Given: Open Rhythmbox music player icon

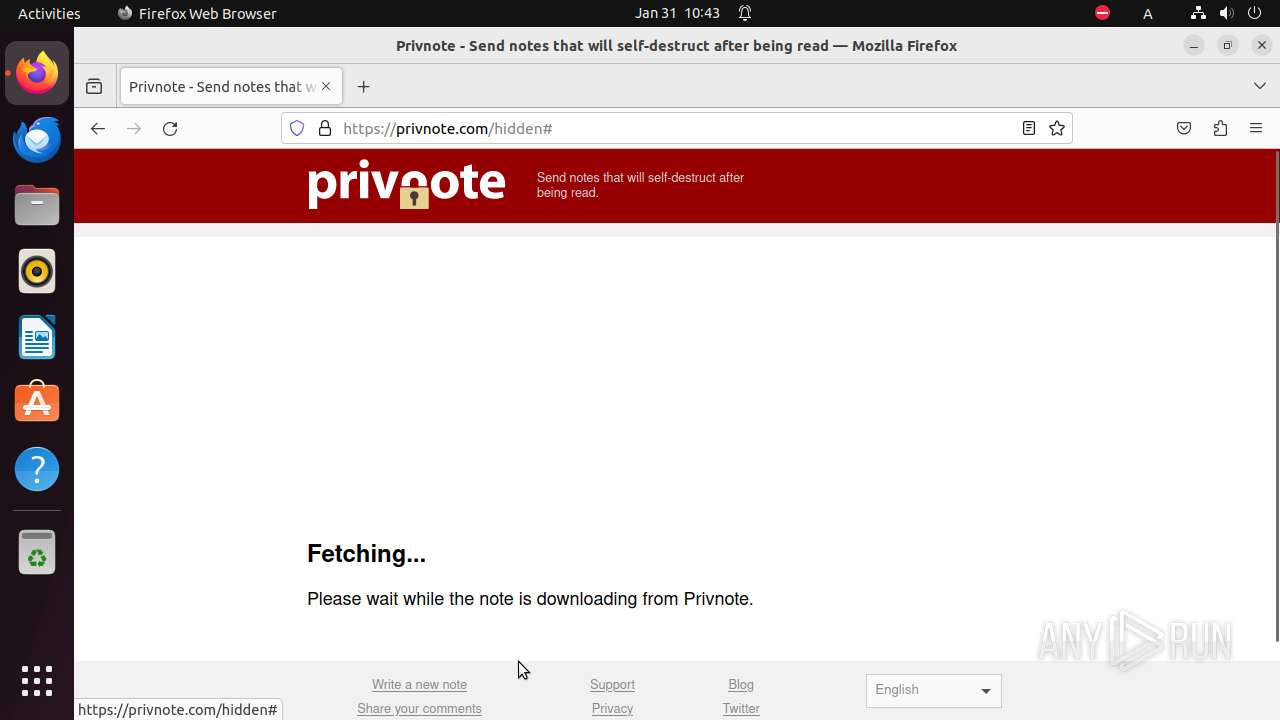Looking at the screenshot, I should point(37,271).
